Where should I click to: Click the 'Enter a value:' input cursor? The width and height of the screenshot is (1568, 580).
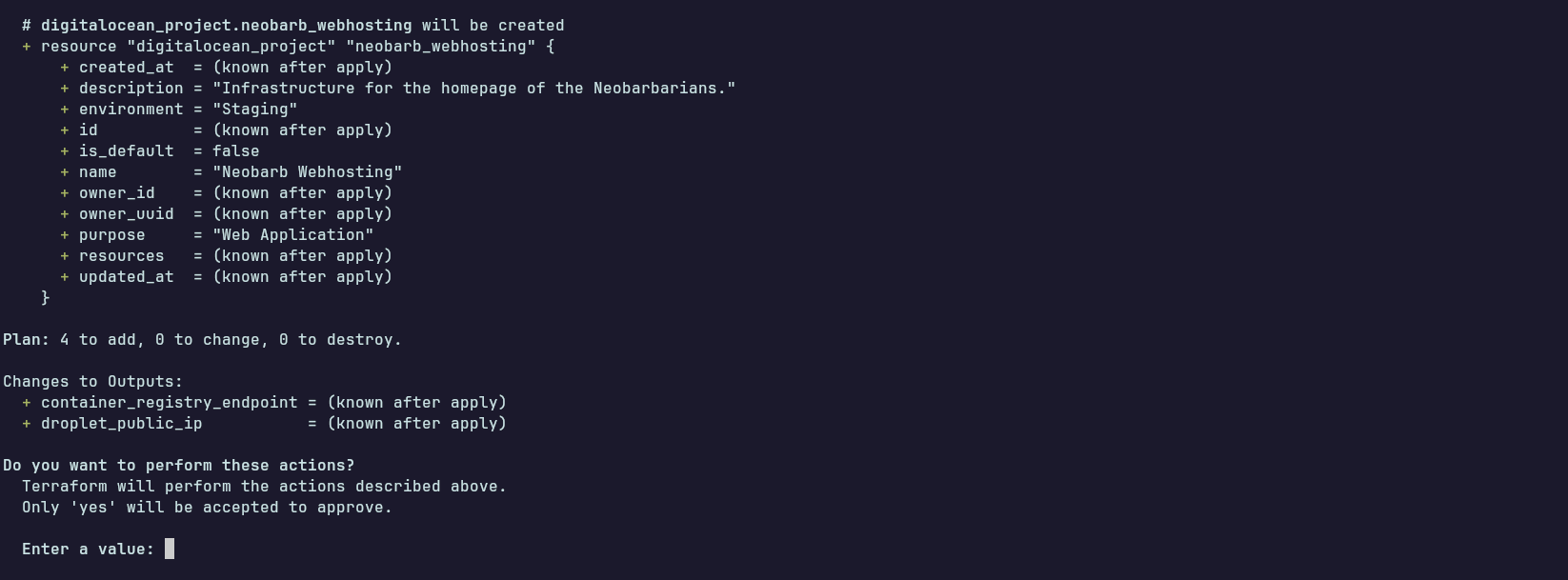point(170,549)
